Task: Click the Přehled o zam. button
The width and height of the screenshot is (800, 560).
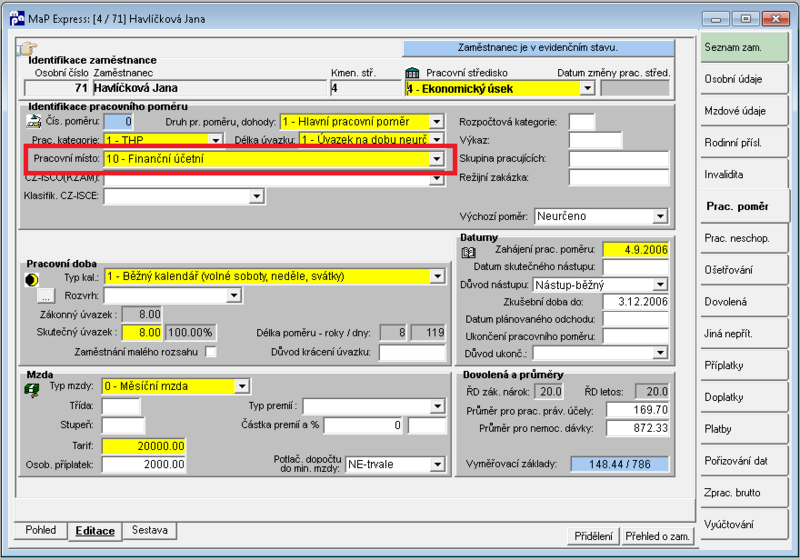Action: (x=657, y=536)
